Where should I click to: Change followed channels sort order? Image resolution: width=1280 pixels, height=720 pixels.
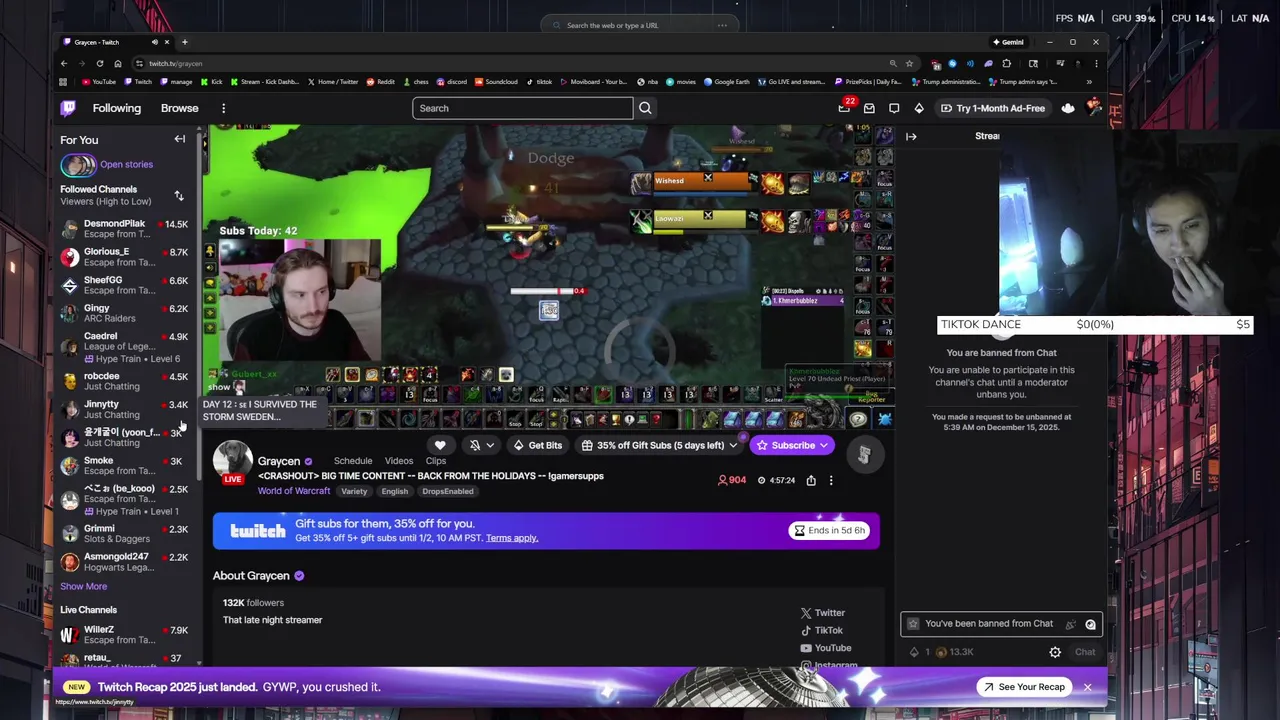179,195
